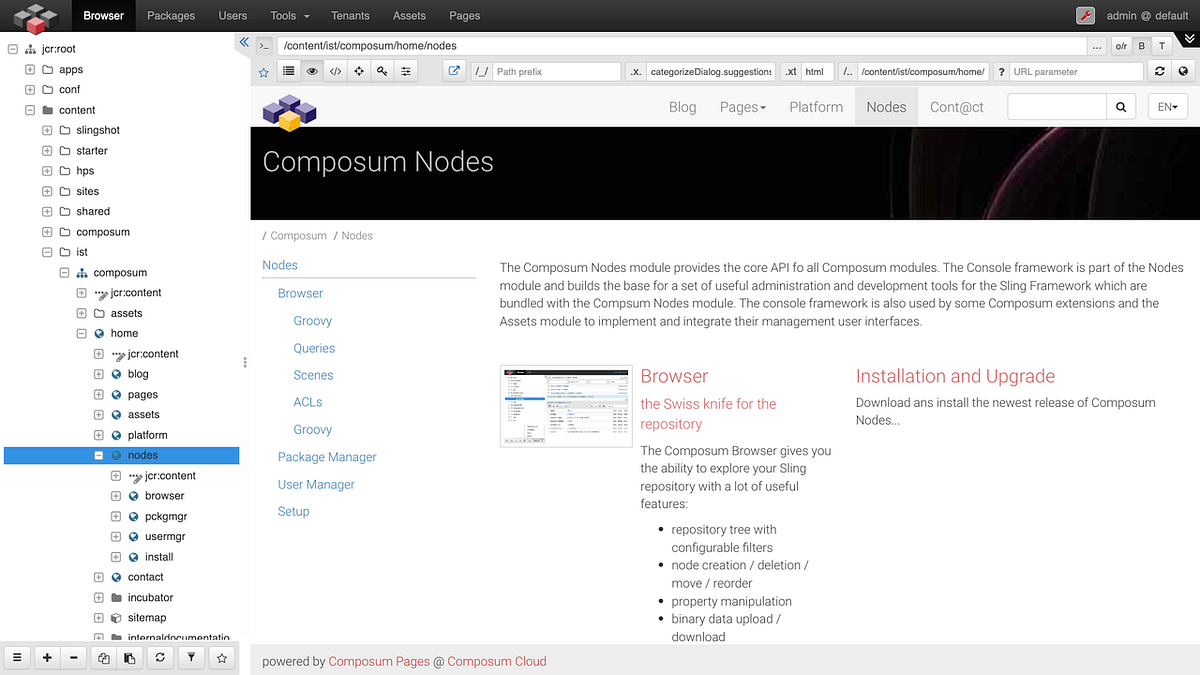
Task: Follow the Package Manager sidebar link
Action: 327,456
